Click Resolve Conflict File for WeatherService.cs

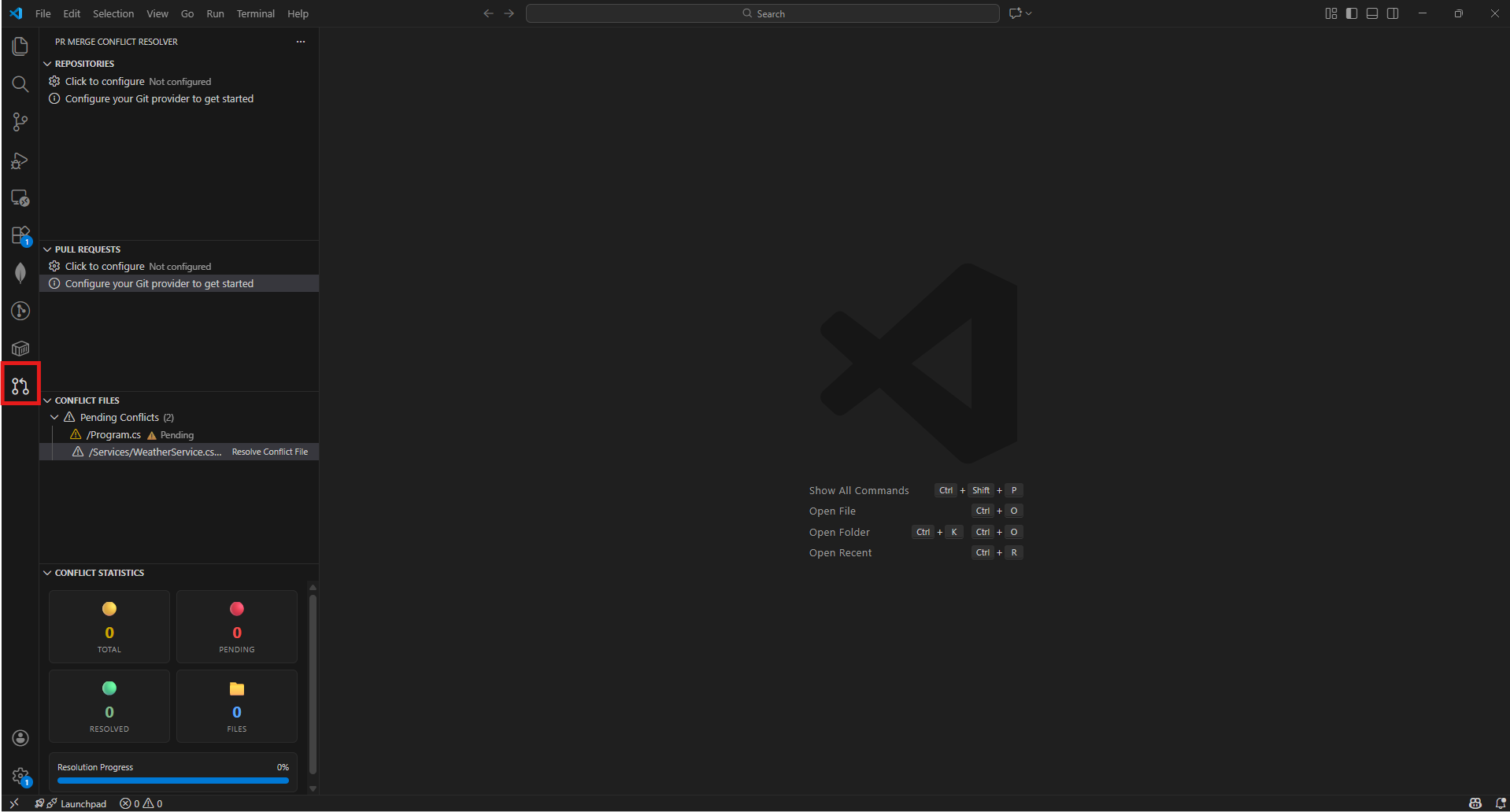tap(269, 452)
